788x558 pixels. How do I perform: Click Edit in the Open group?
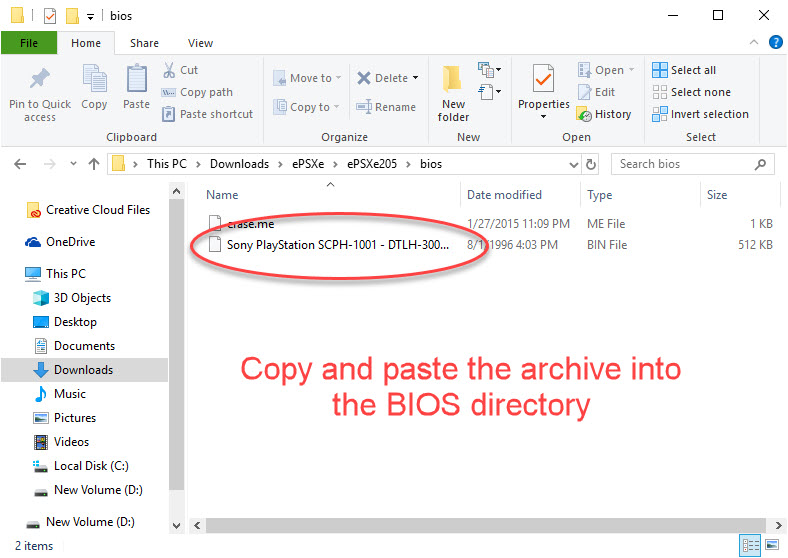pyautogui.click(x=597, y=92)
